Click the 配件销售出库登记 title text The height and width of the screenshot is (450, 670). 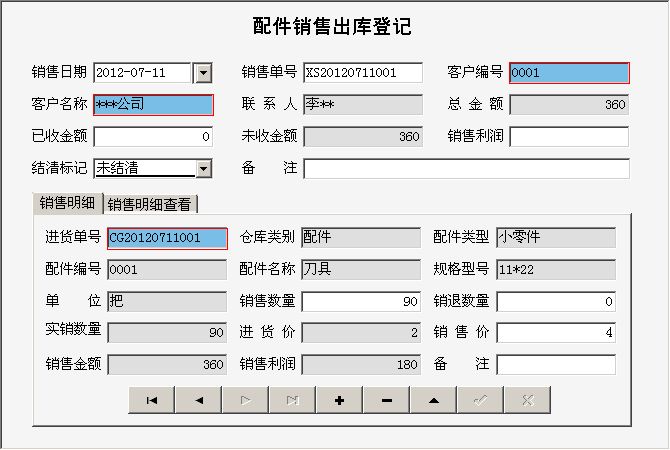(x=332, y=26)
